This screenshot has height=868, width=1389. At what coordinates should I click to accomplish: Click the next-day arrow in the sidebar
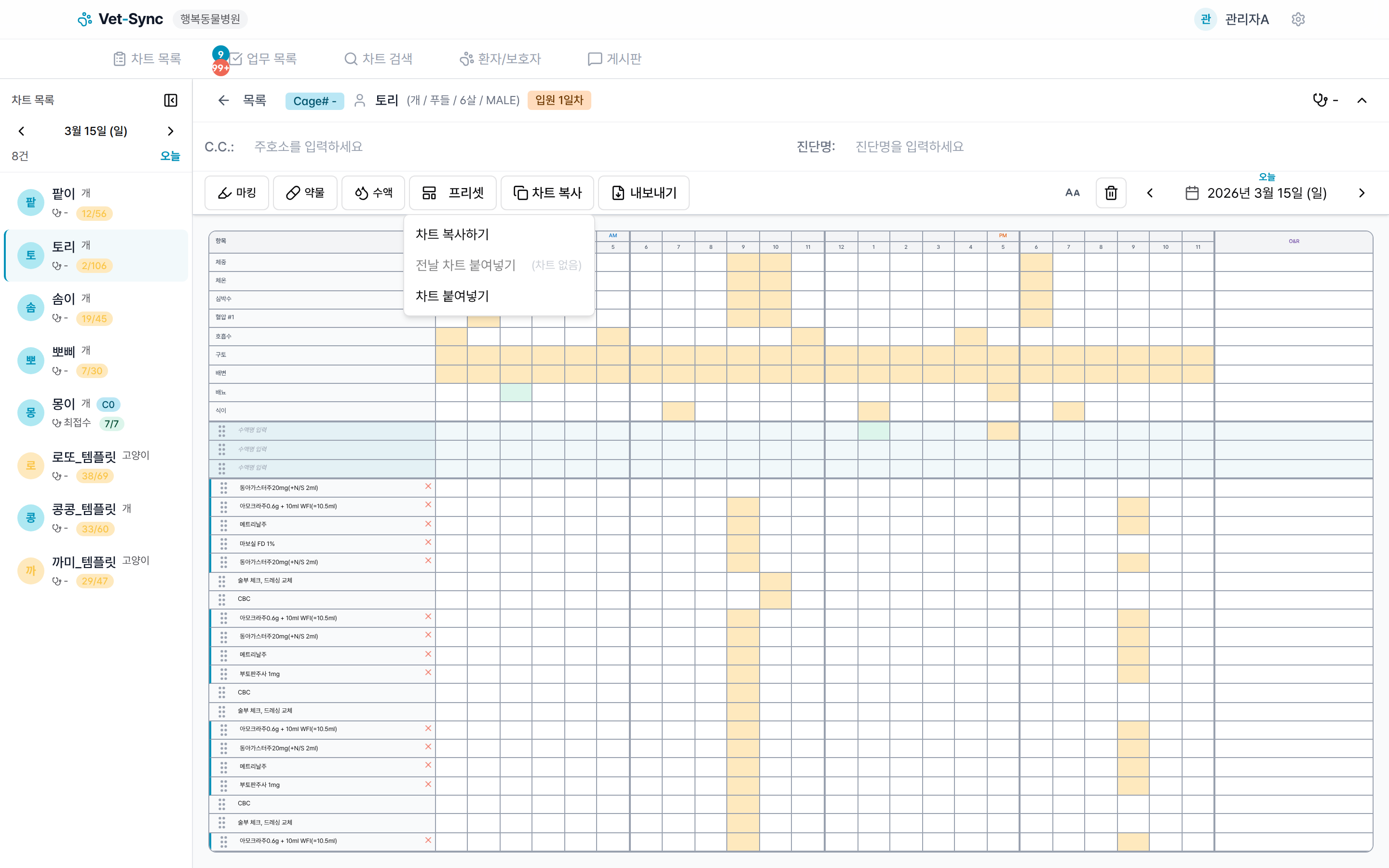pyautogui.click(x=170, y=131)
